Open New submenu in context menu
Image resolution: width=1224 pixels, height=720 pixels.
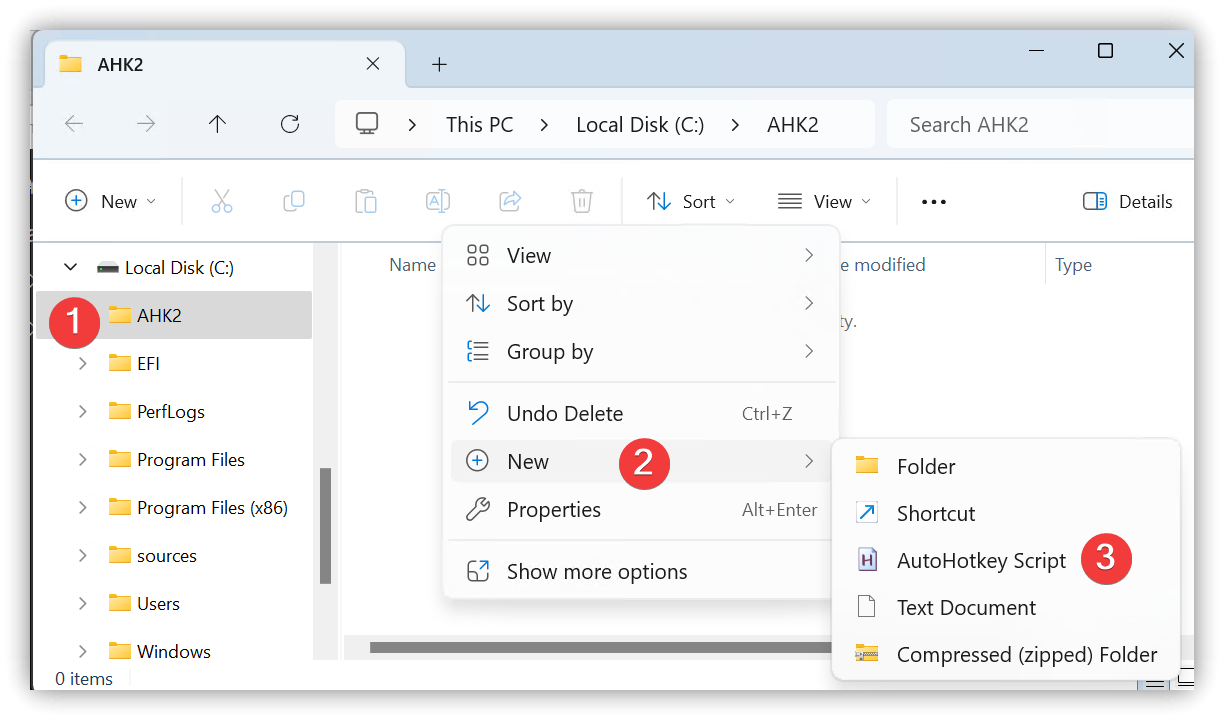click(640, 461)
